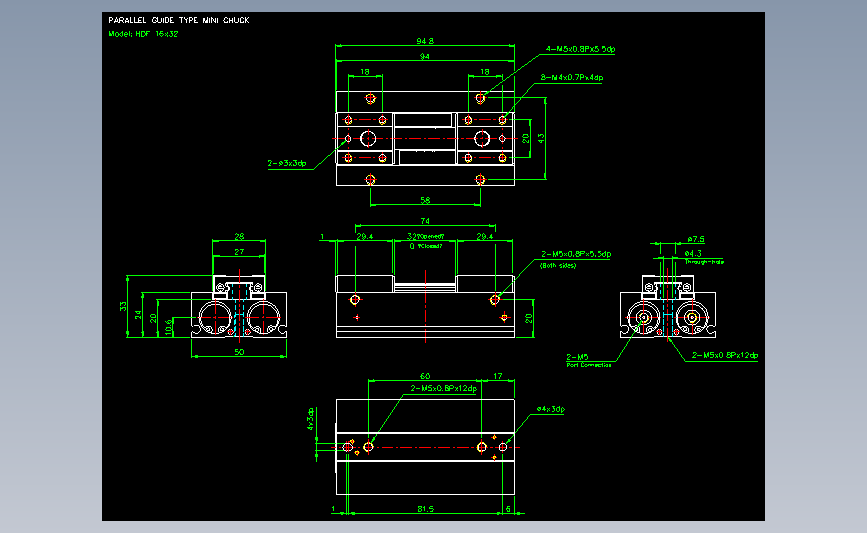Click the '32(Opened)' stroke dimension

[426, 237]
